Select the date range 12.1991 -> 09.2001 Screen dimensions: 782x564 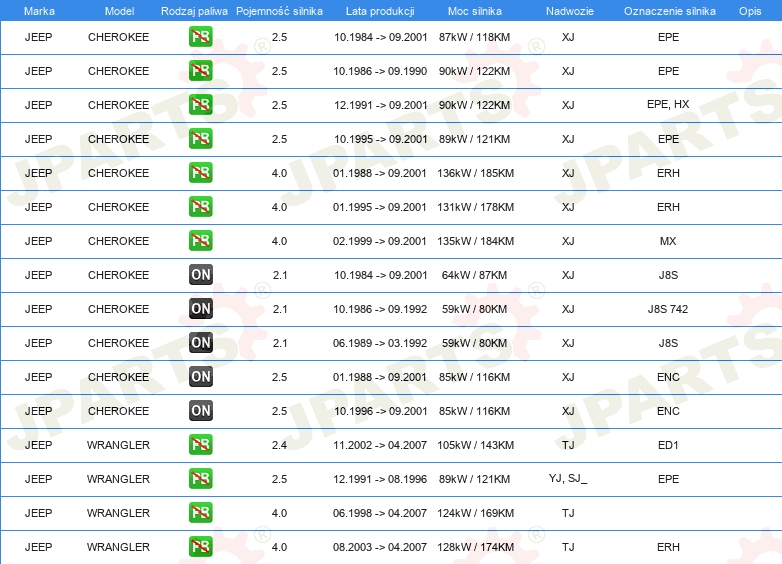381,105
